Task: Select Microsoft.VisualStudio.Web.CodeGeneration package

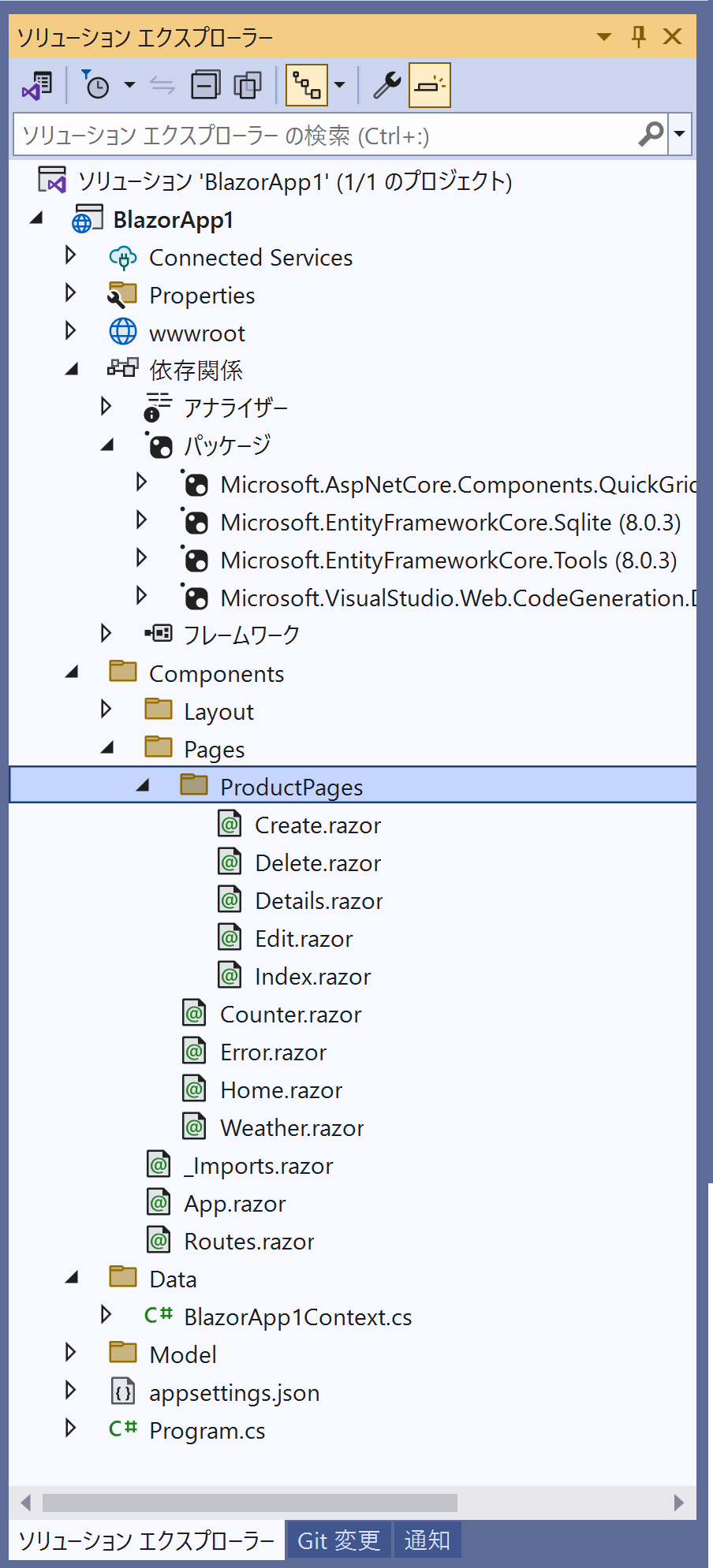Action: tap(458, 598)
